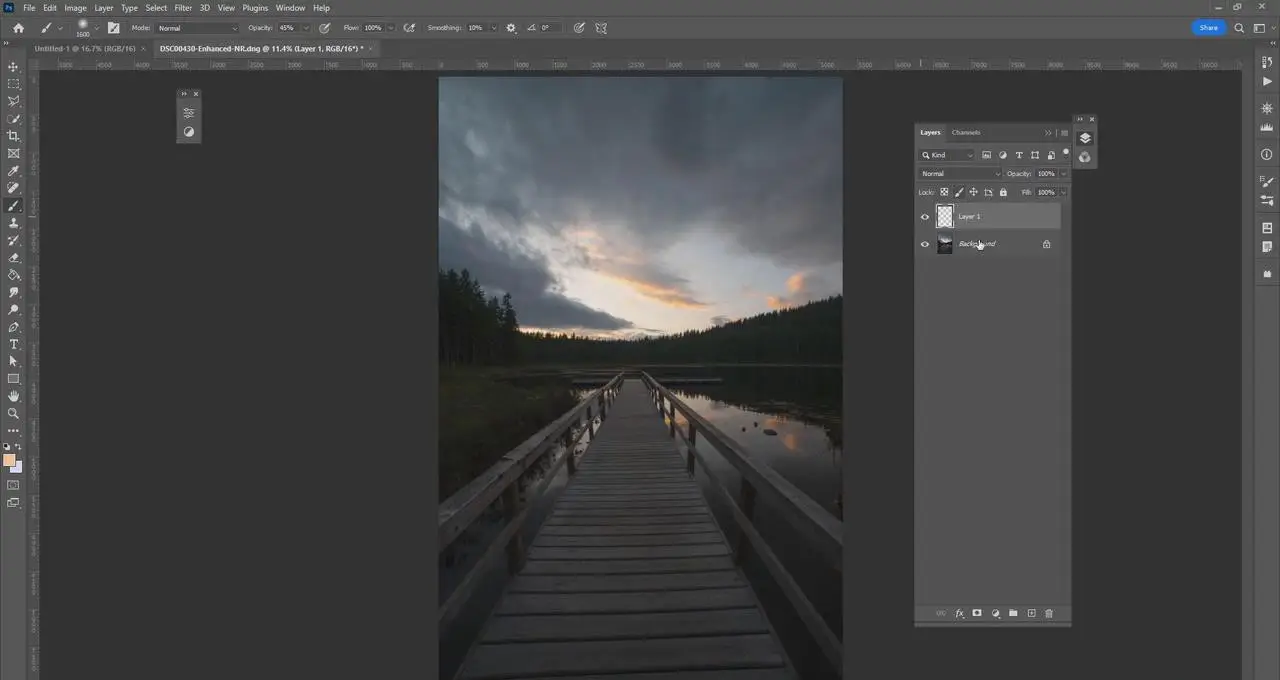
Task: Toggle lock transparent pixels
Action: click(944, 192)
